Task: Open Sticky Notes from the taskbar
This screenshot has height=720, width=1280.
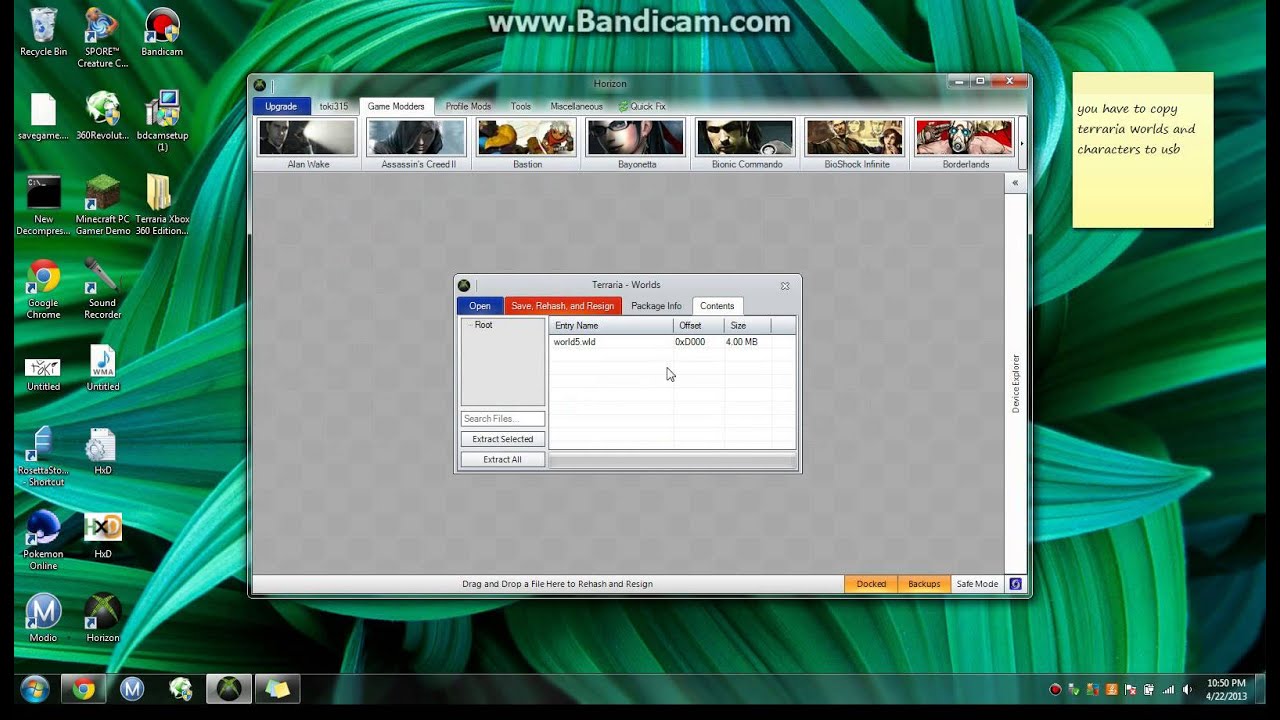Action: [277, 689]
